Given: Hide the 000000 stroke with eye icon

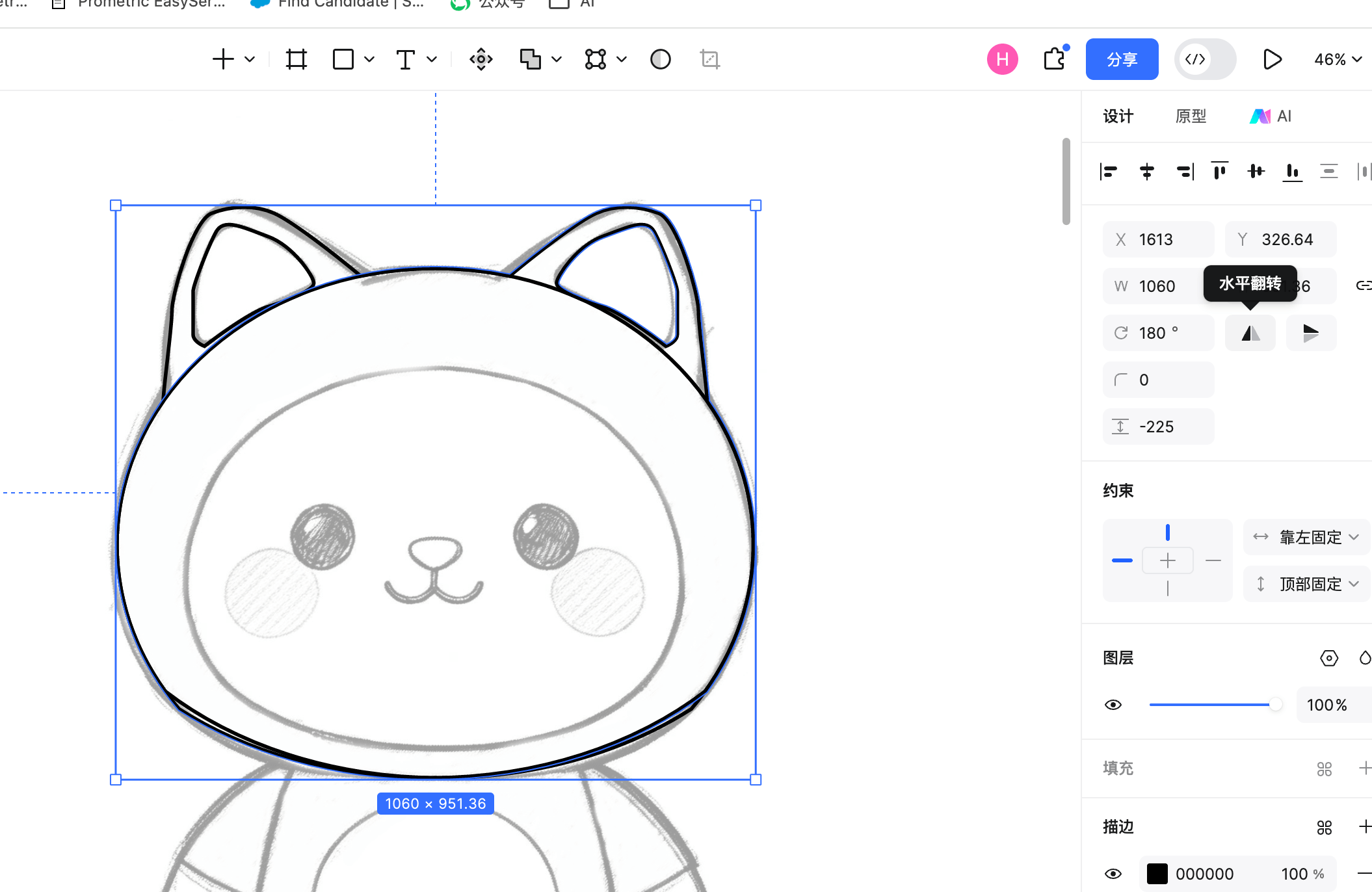Looking at the screenshot, I should (x=1113, y=874).
